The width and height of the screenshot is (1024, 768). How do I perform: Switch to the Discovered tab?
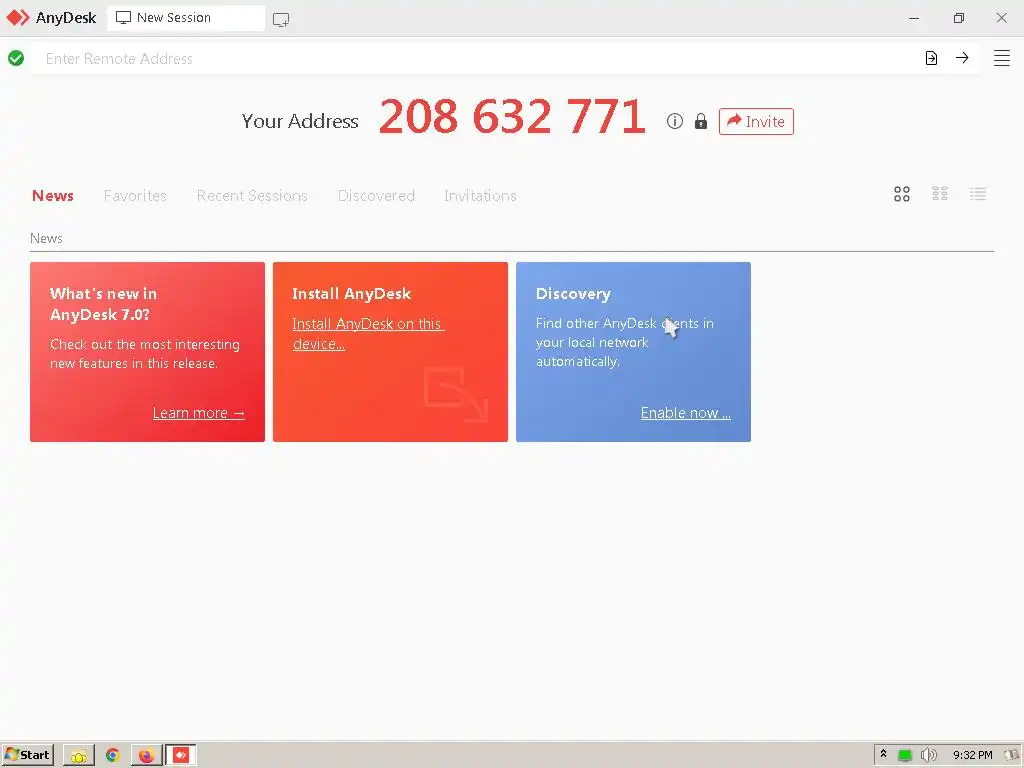coord(376,196)
